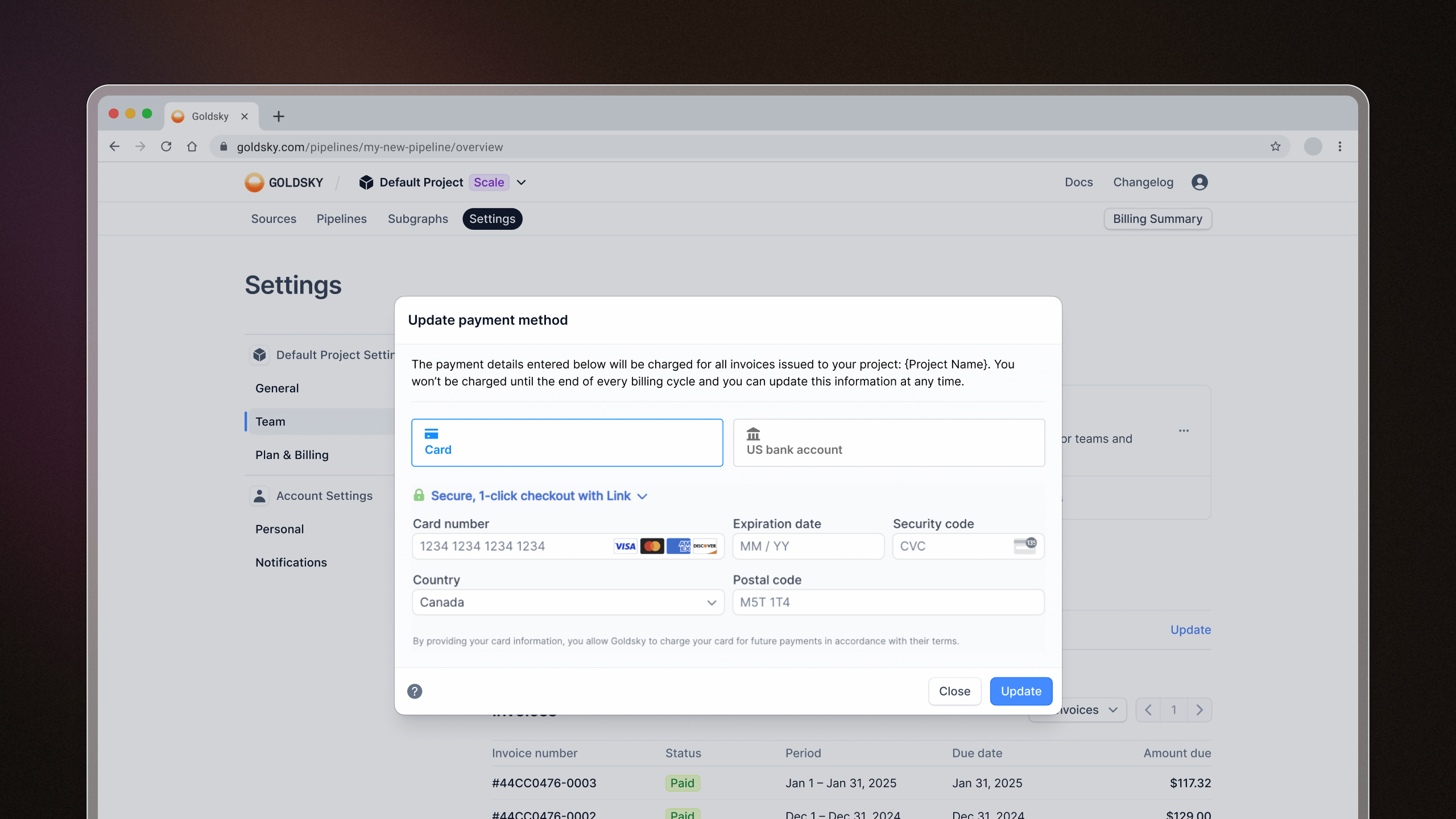Screen dimensions: 1456x819
Task: Click the Mastercard brand icon
Action: point(652,547)
